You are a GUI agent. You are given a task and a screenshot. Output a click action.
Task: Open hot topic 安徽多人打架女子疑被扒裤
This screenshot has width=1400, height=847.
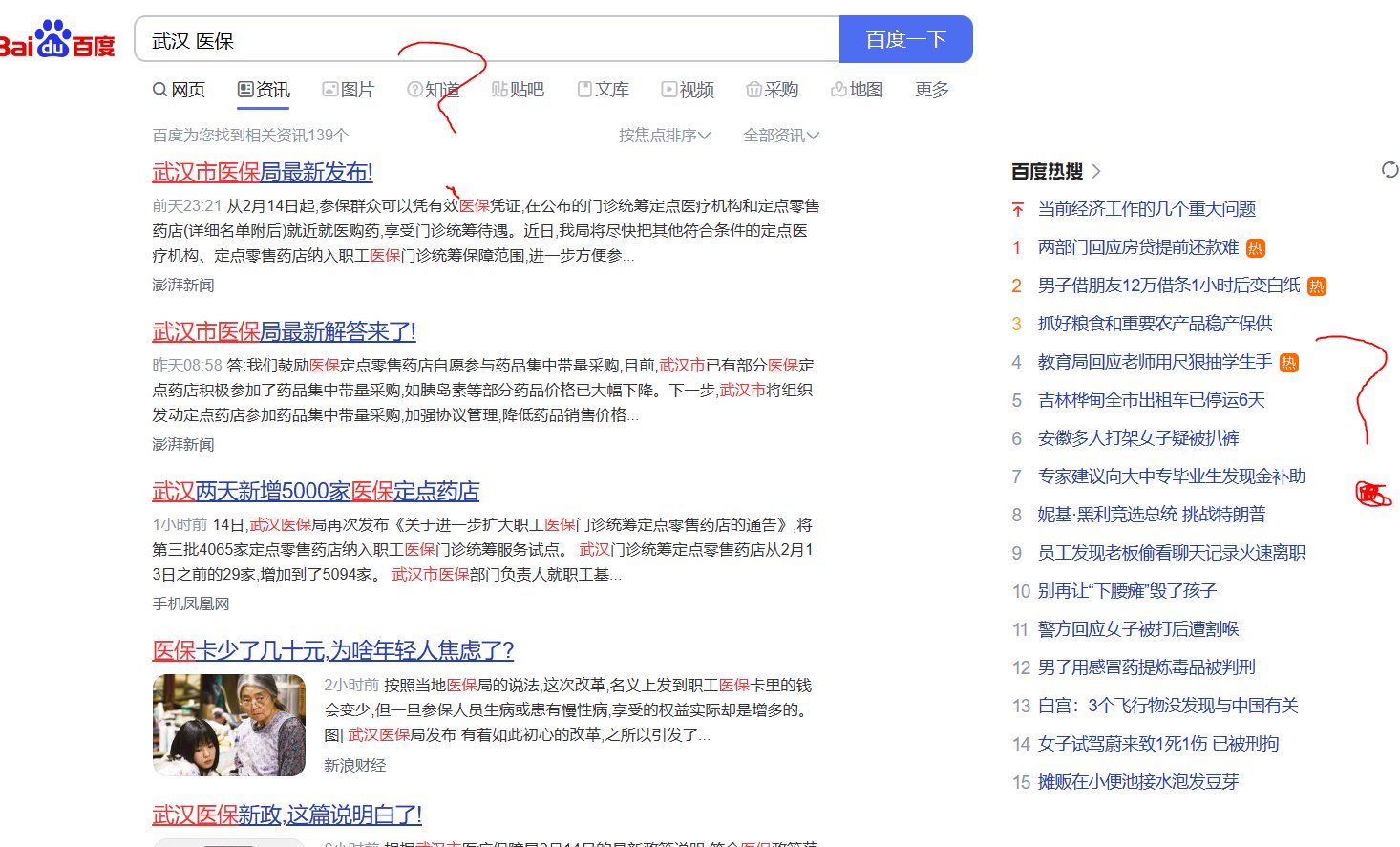[x=1138, y=438]
